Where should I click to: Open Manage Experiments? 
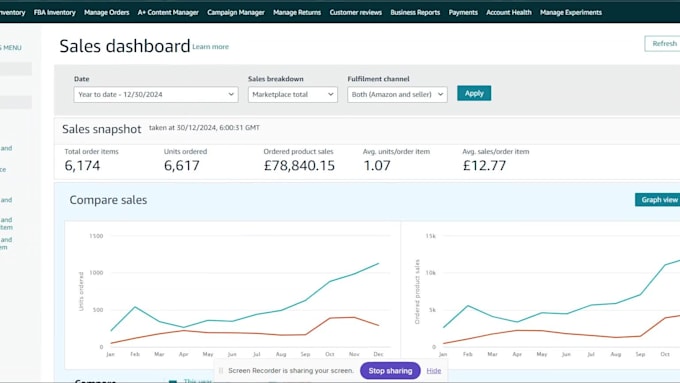571,13
